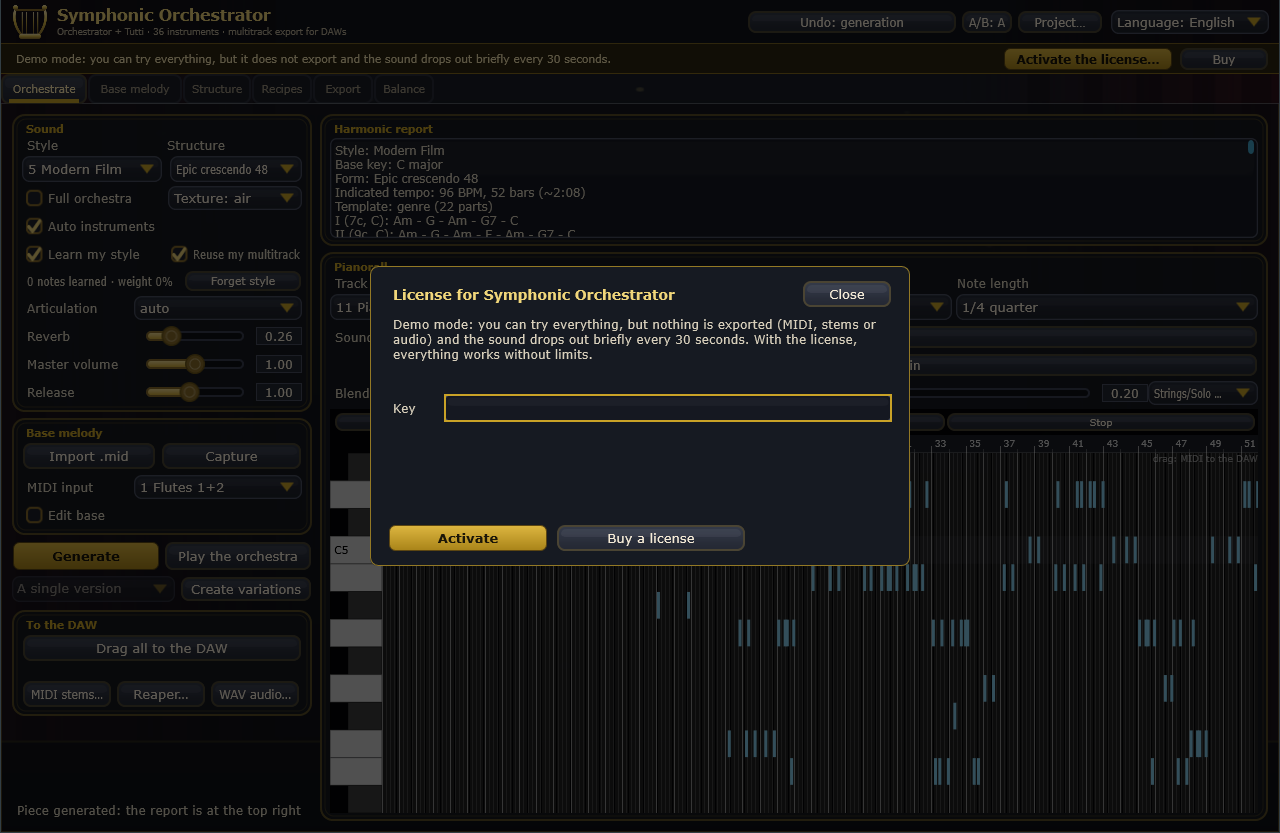This screenshot has height=833, width=1280.
Task: Click the Generate button
Action: click(86, 556)
